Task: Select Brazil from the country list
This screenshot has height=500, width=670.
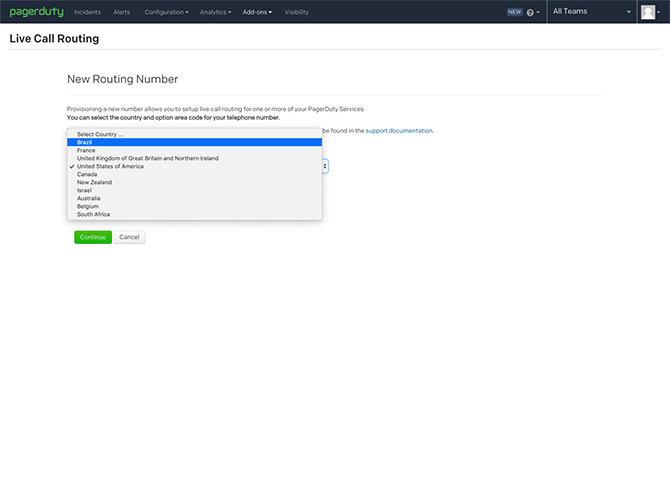Action: click(x=85, y=142)
